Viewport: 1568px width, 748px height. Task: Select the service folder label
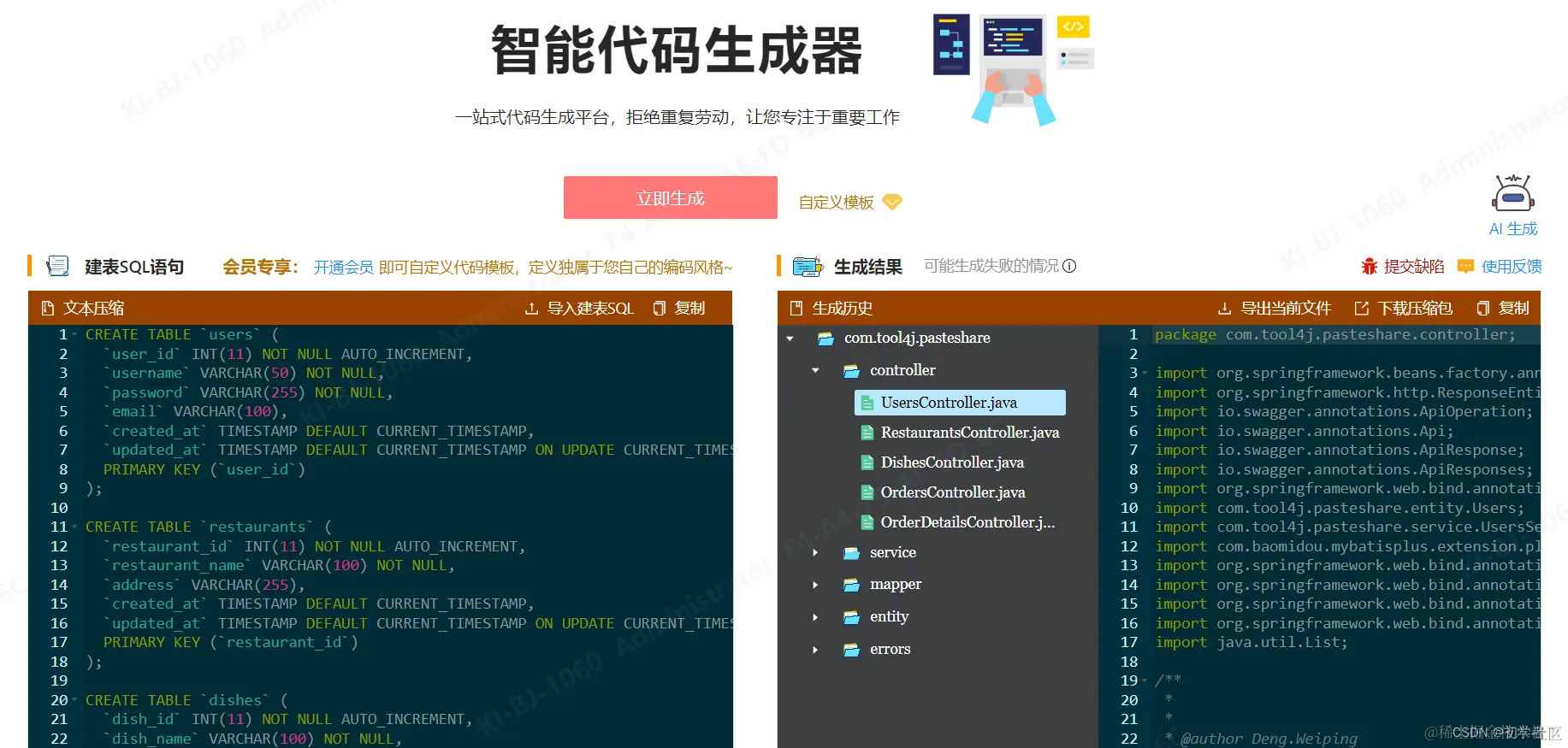tap(893, 553)
